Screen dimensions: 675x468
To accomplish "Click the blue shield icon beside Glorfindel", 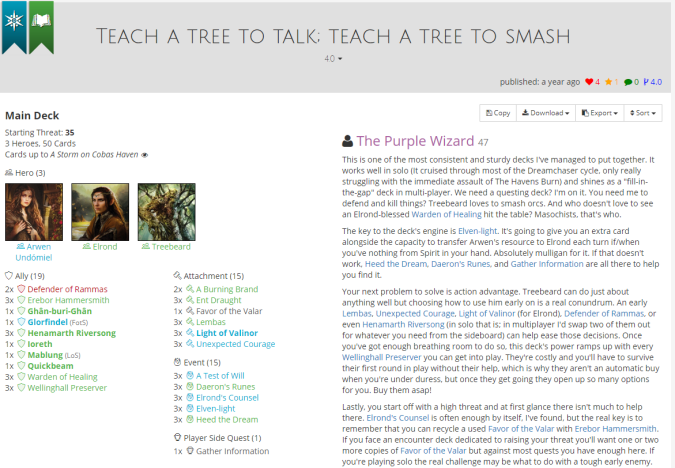I will pyautogui.click(x=21, y=322).
